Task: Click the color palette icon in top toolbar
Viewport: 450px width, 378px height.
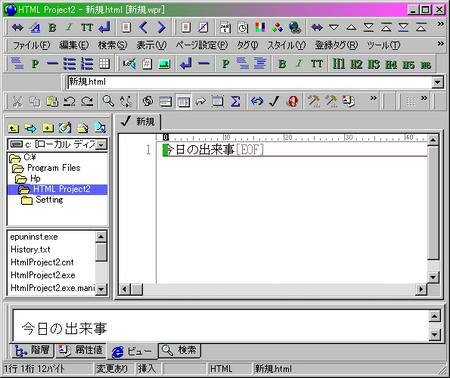Action: tap(260, 27)
